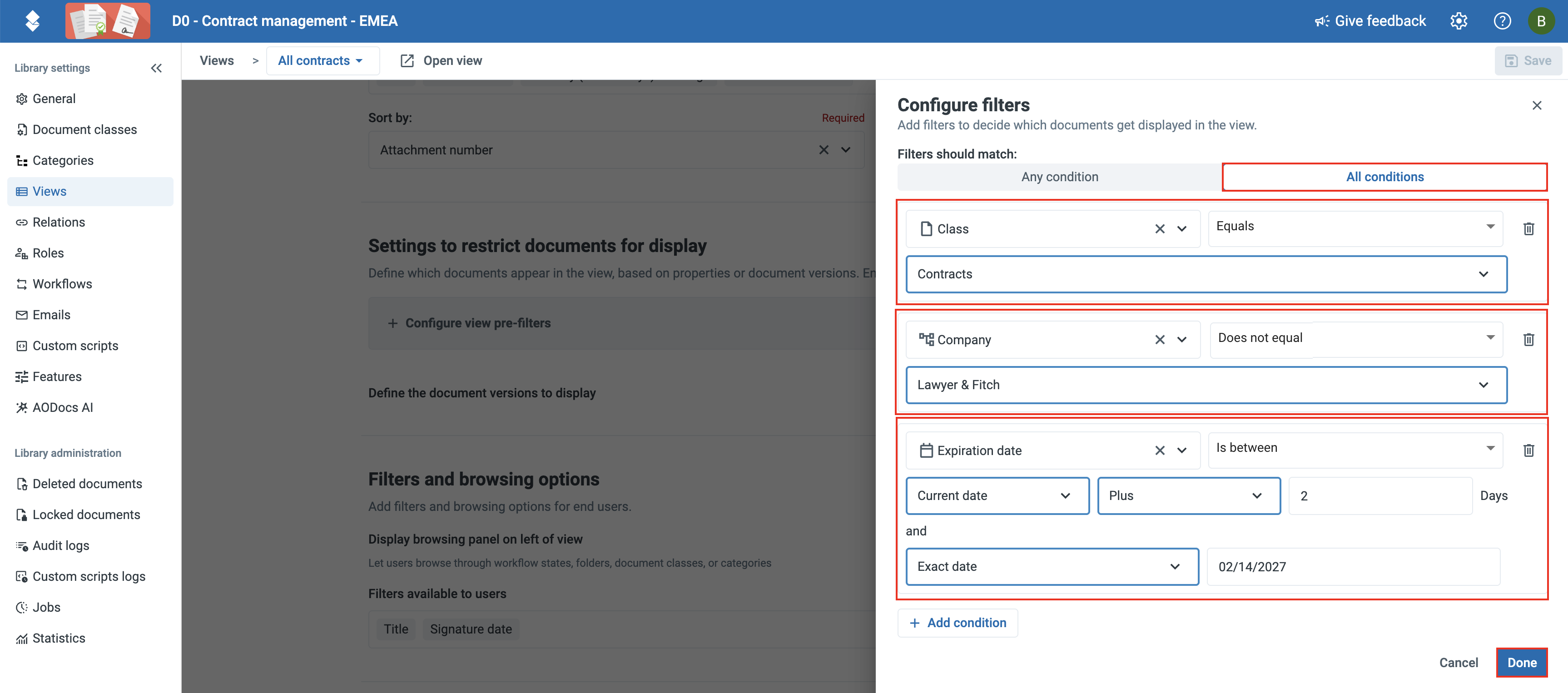The width and height of the screenshot is (1568, 693).
Task: Open Statistics administration page
Action: click(90, 638)
